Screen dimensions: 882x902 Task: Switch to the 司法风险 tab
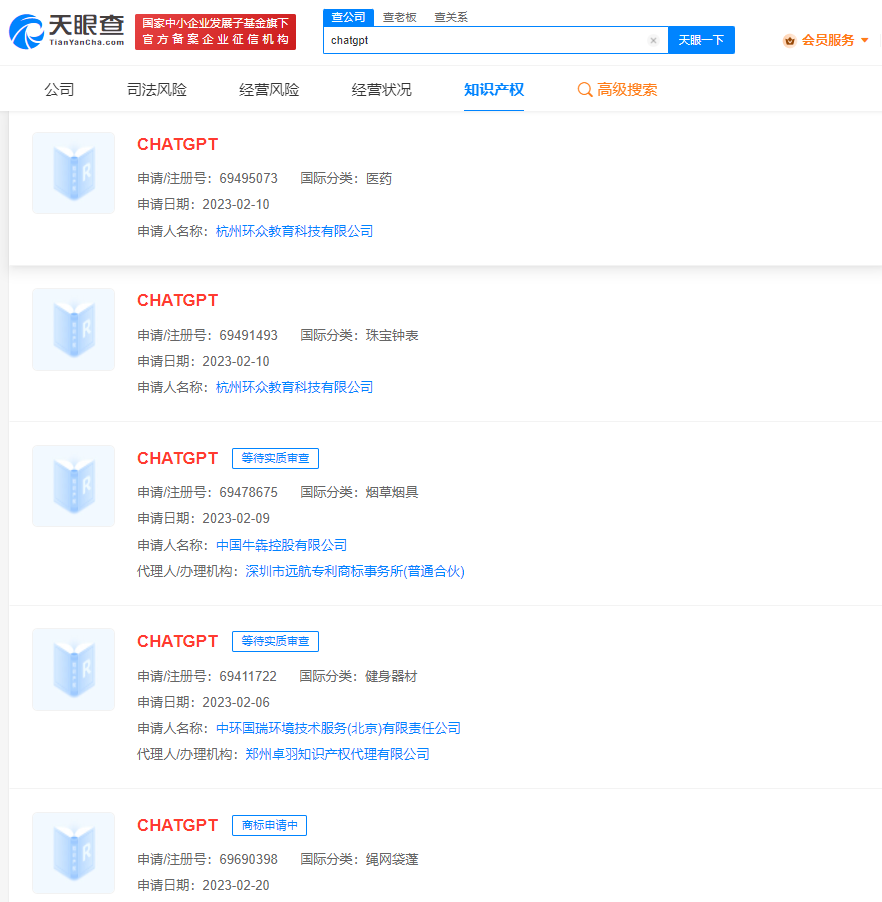pyautogui.click(x=157, y=90)
